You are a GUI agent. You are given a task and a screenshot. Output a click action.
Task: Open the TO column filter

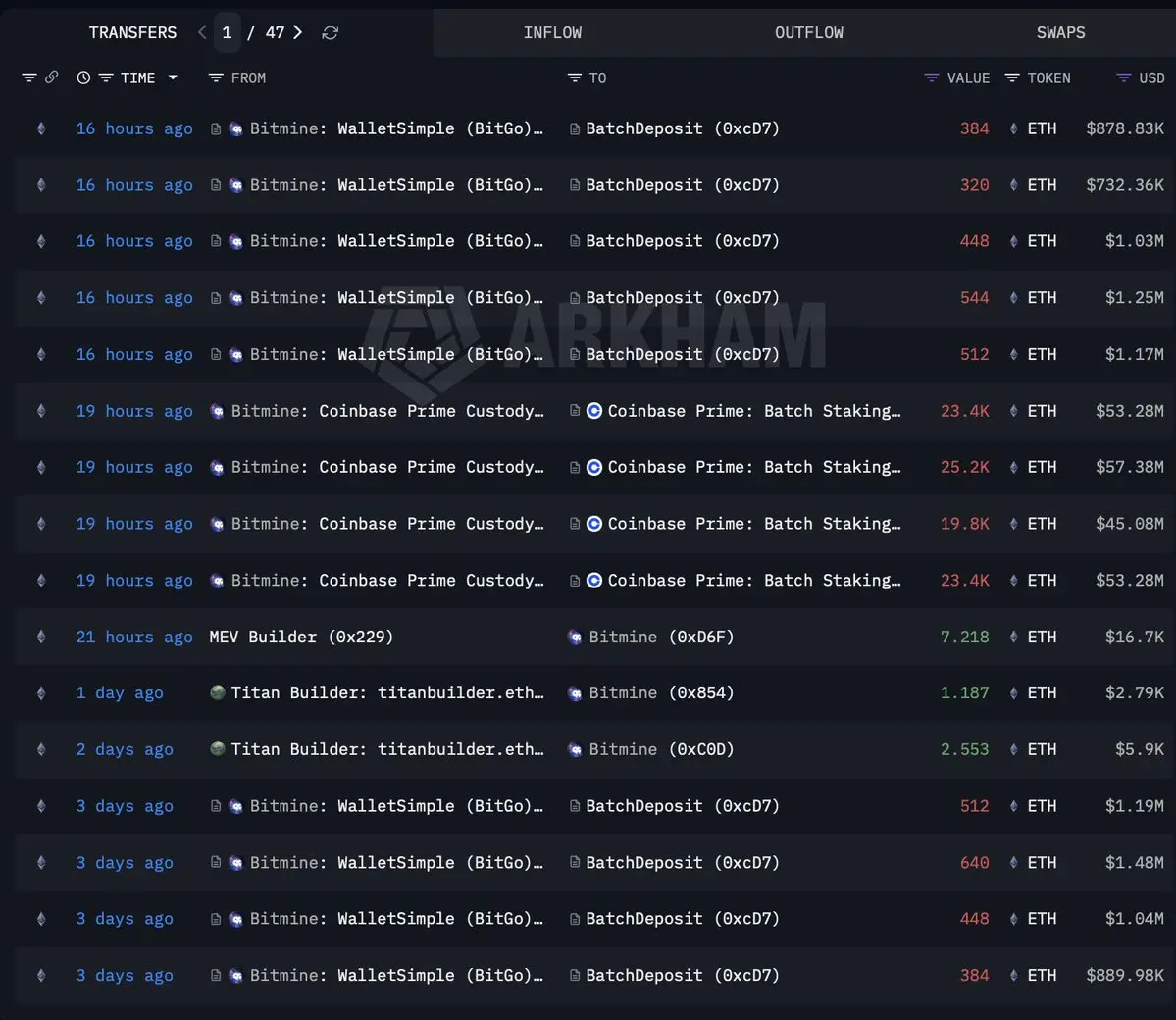click(575, 78)
